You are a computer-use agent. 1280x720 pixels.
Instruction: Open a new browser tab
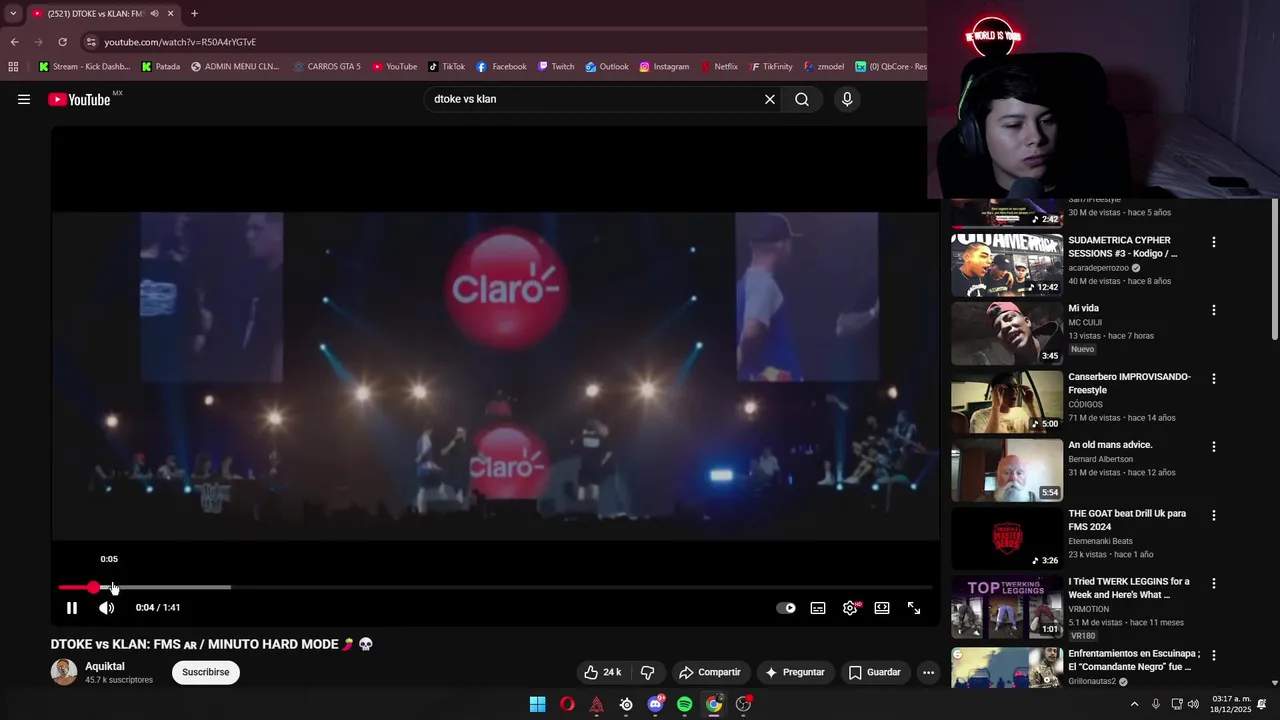(194, 13)
